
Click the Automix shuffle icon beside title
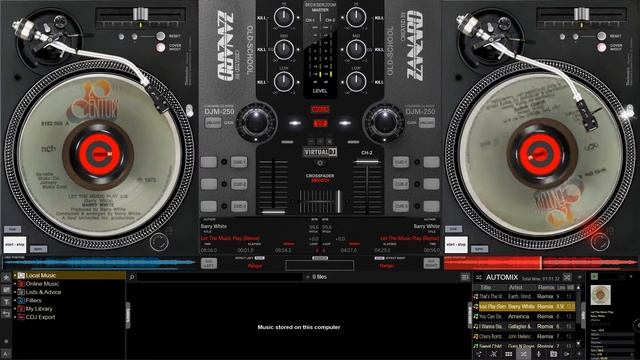[x=479, y=277]
